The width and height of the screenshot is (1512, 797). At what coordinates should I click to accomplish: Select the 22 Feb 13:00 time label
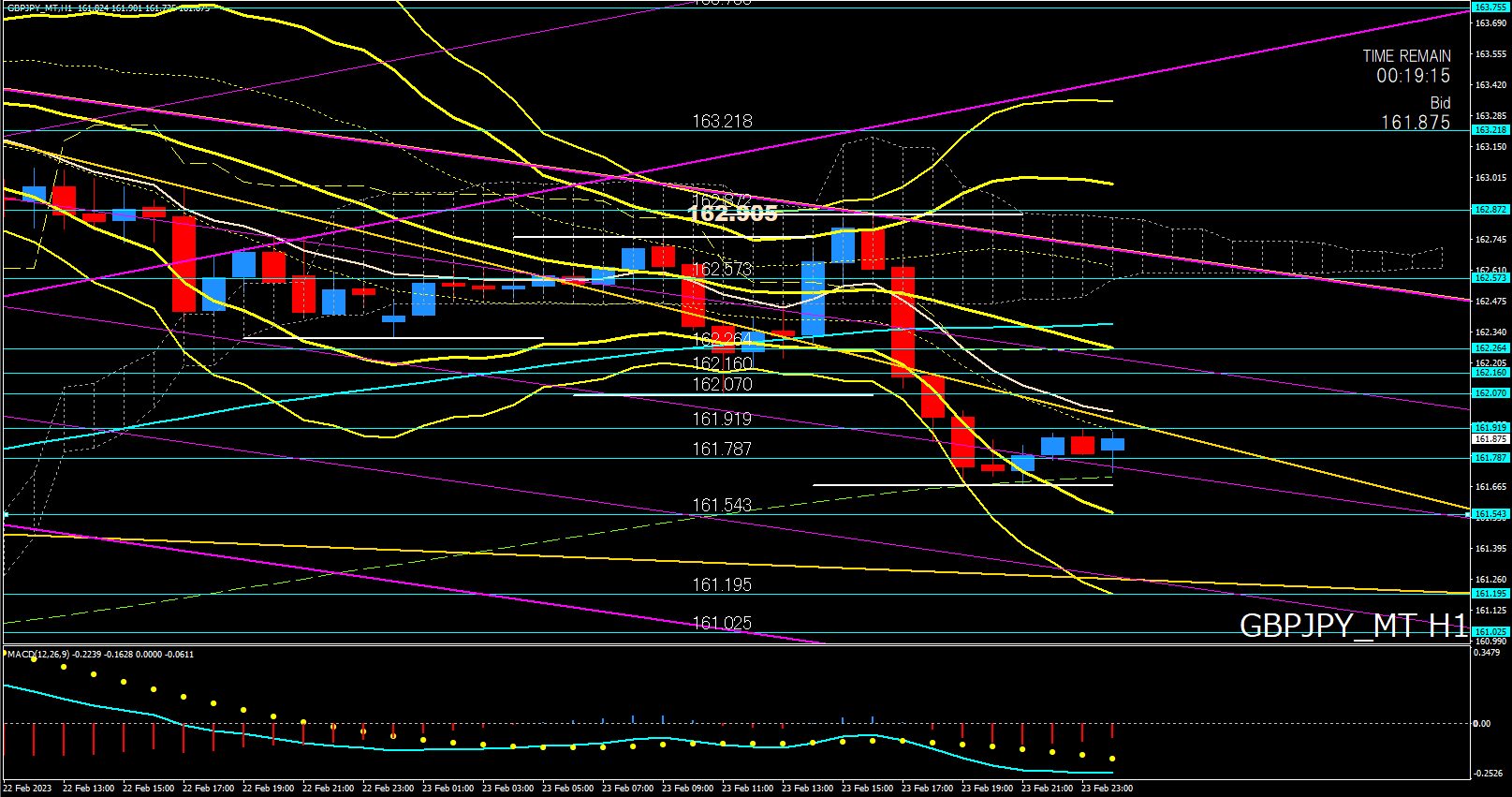point(86,789)
